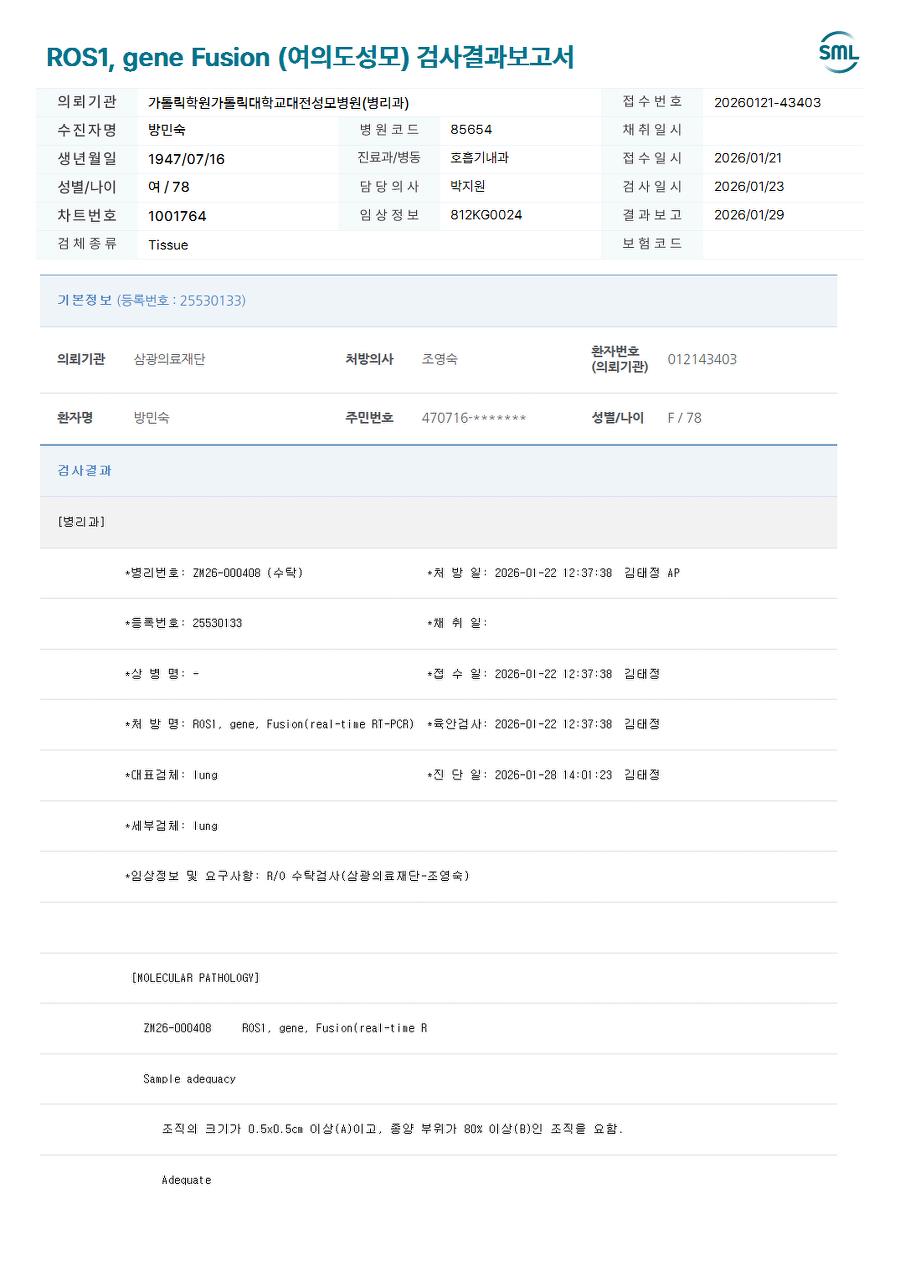Click the 채취일시 label in header table
This screenshot has height=1271, width=900.
(x=652, y=129)
